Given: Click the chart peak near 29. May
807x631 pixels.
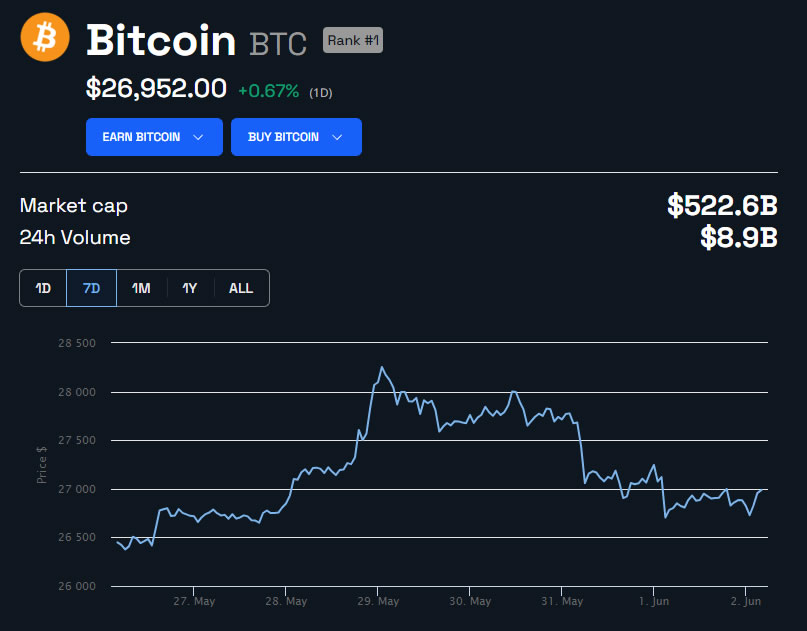Looking at the screenshot, I should 381,367.
